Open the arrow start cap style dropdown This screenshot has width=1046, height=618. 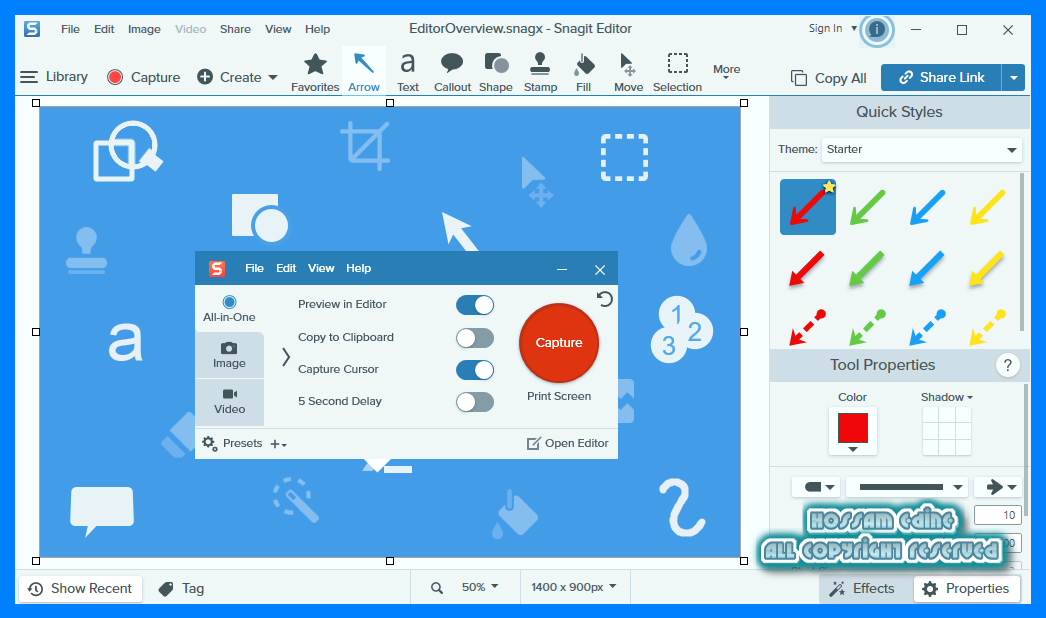[817, 487]
